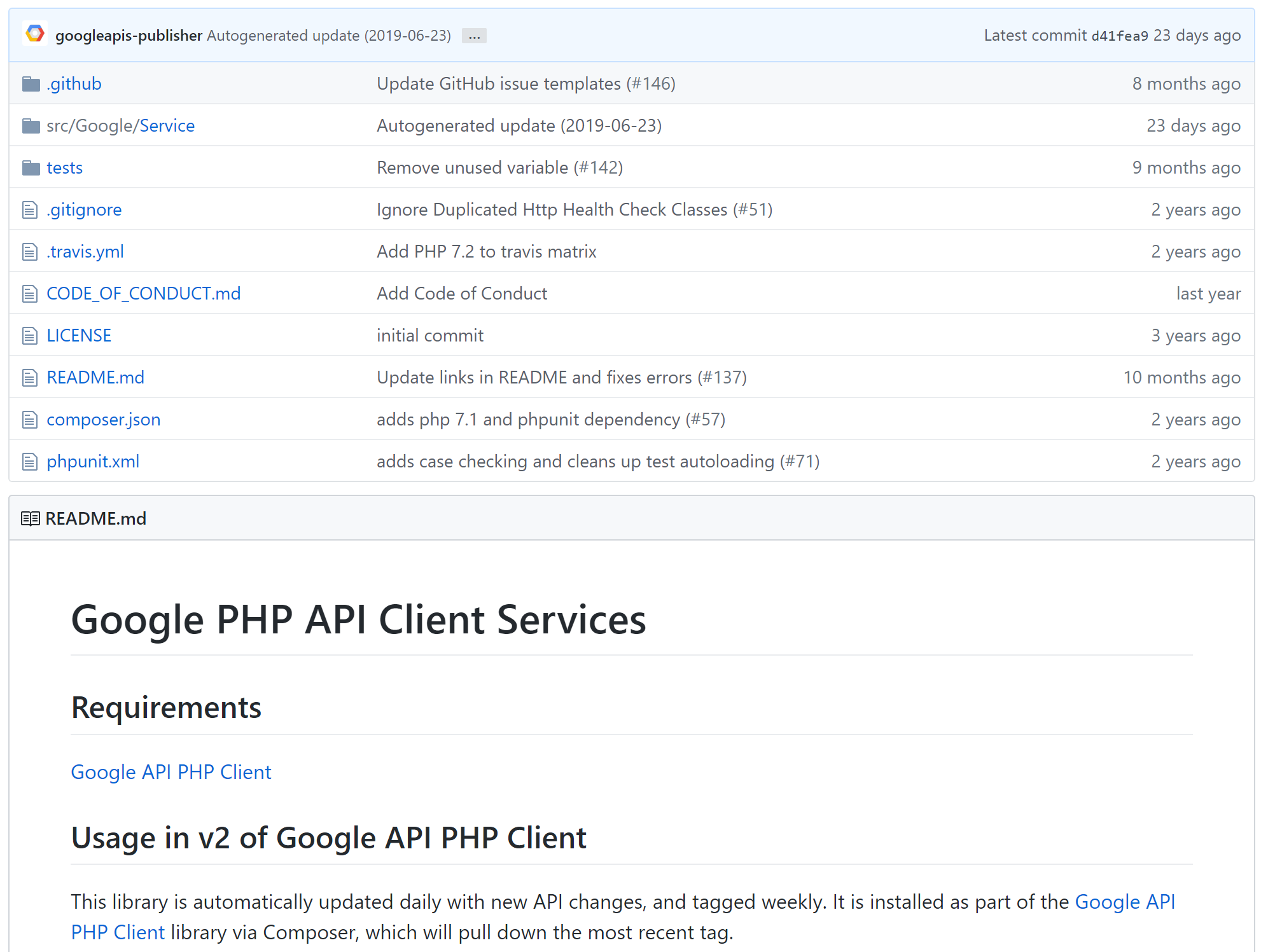Open commit 'Add PHP 7.2 to travis matrix'
Viewport: 1268px width, 952px height.
coord(486,252)
